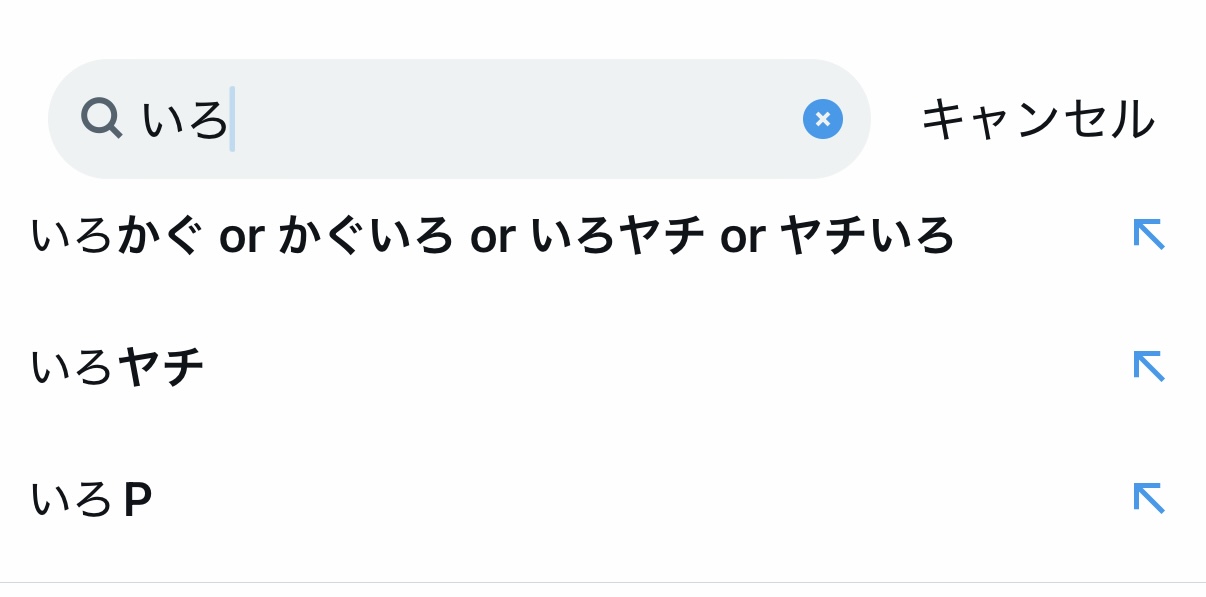
Task: Pick the suggestion ending with ヤチいろ
Action: 492,236
